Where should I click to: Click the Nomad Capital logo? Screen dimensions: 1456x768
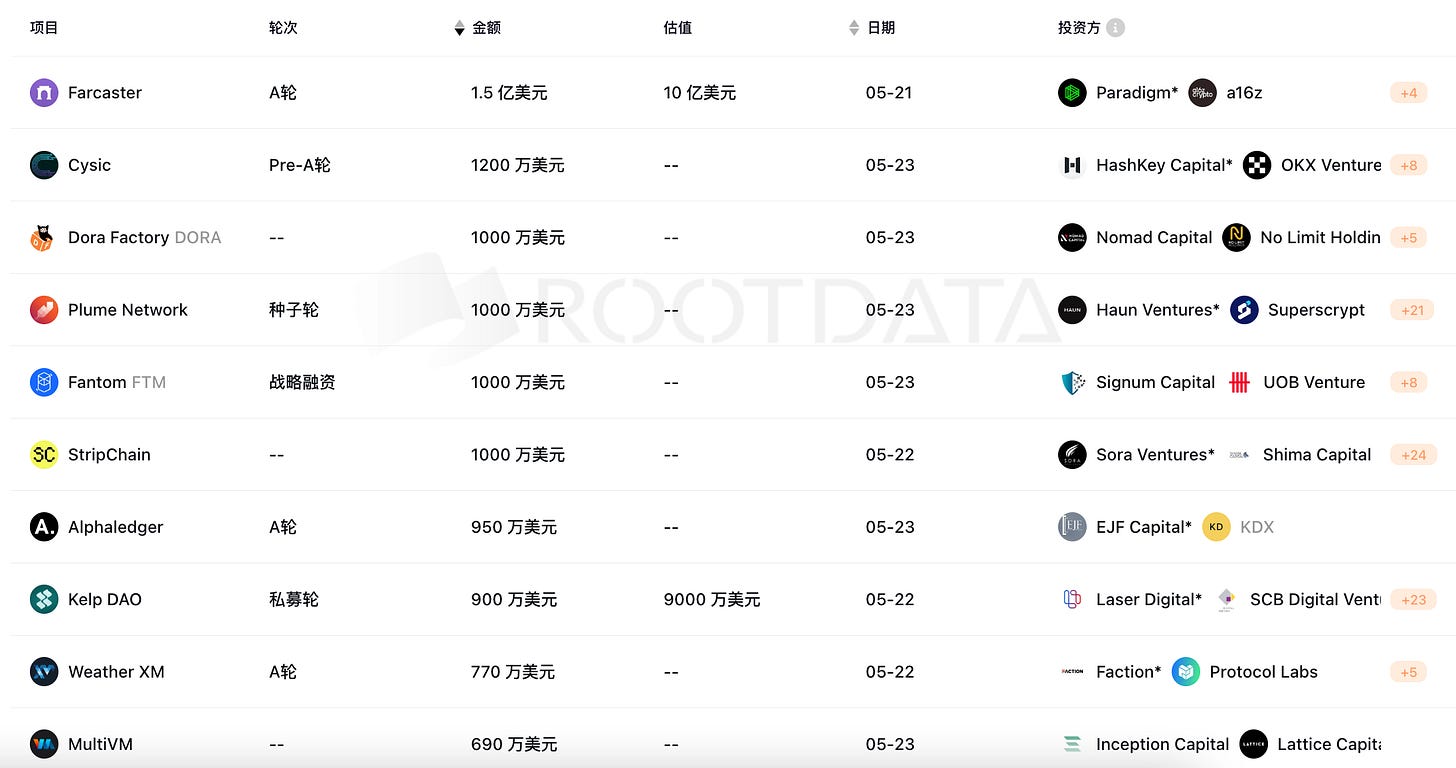click(1072, 238)
